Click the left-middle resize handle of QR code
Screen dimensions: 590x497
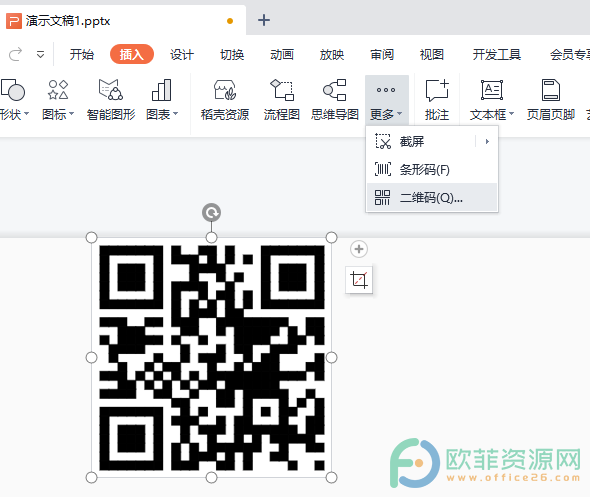tap(91, 357)
